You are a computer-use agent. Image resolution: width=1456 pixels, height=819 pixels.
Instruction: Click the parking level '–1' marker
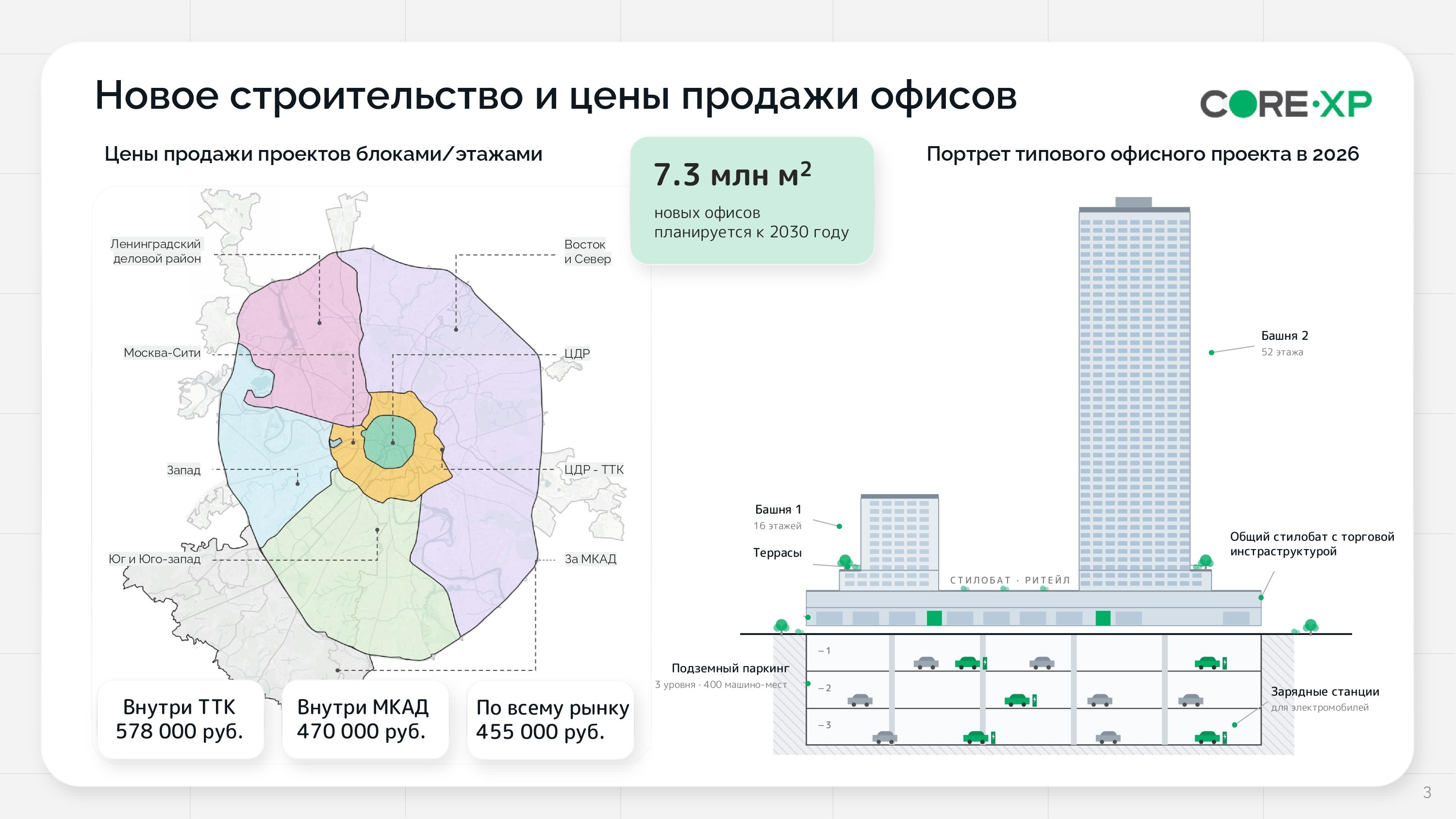pos(824,651)
